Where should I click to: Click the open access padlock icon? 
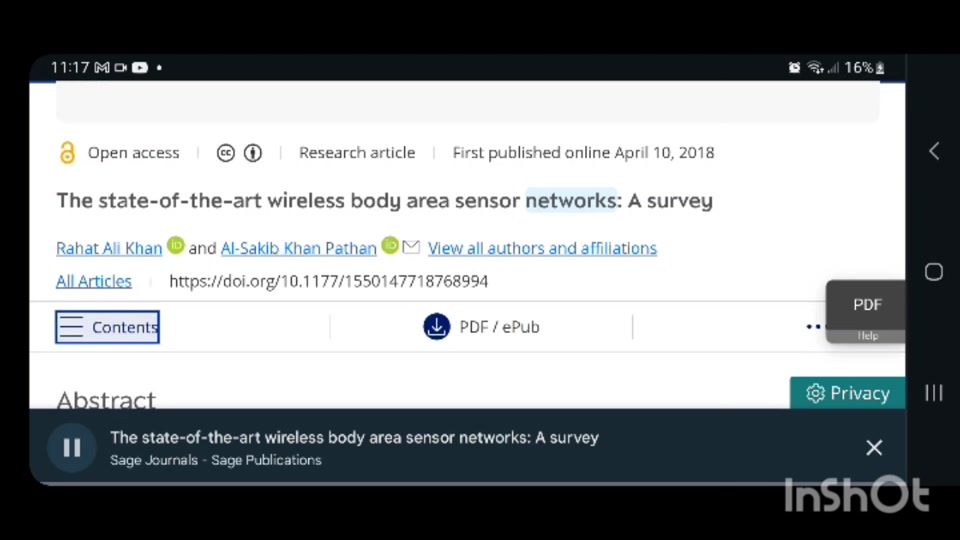tap(67, 153)
